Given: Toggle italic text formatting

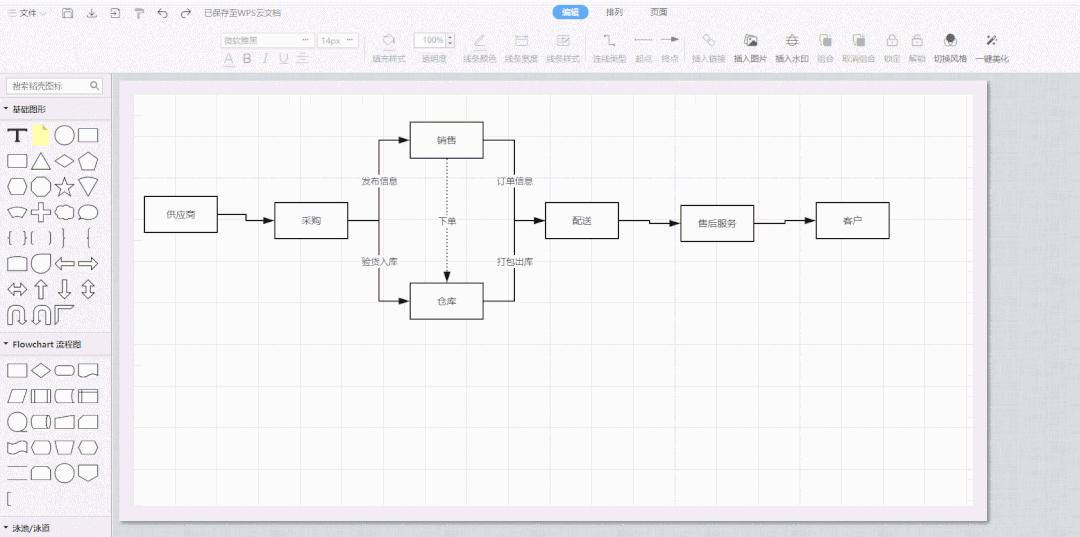Looking at the screenshot, I should (x=265, y=59).
